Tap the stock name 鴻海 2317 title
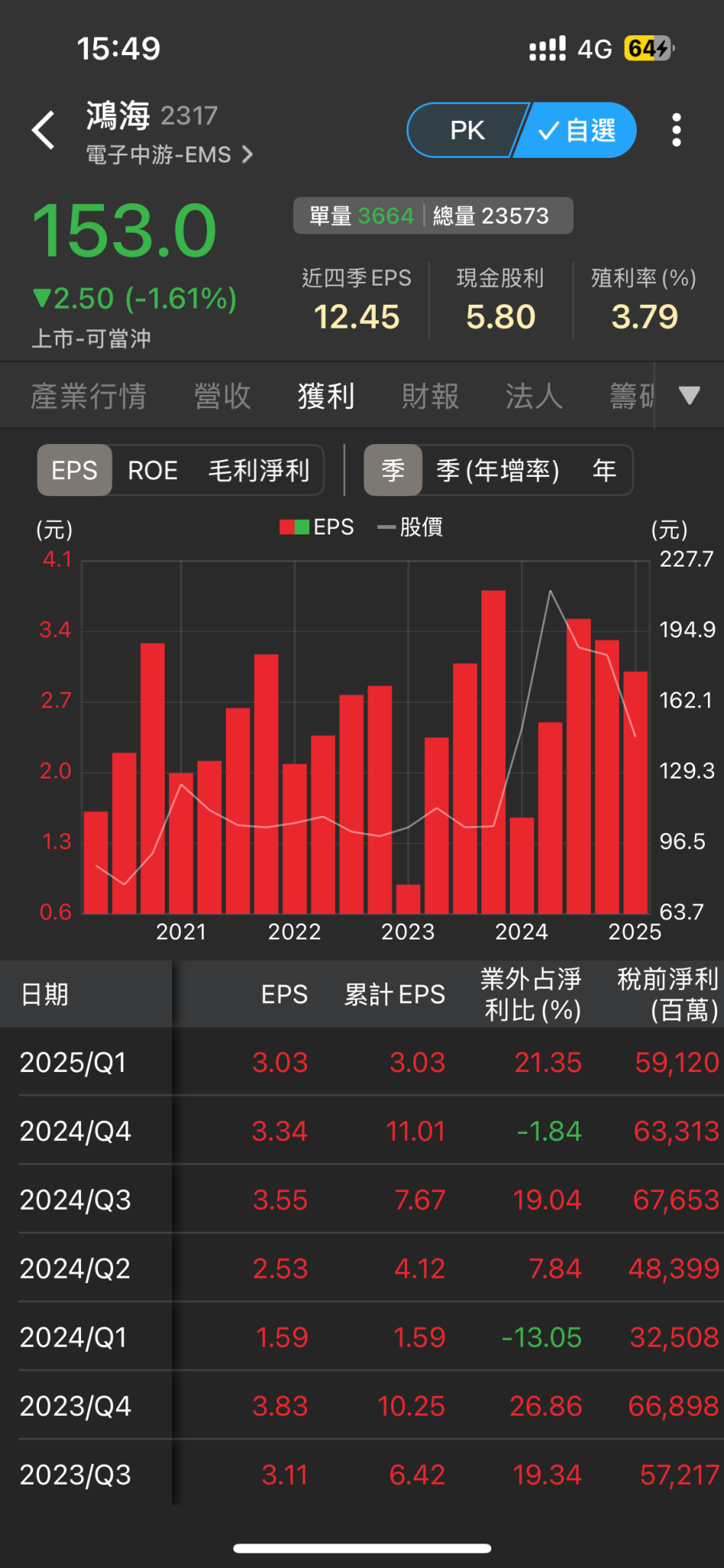 152,116
